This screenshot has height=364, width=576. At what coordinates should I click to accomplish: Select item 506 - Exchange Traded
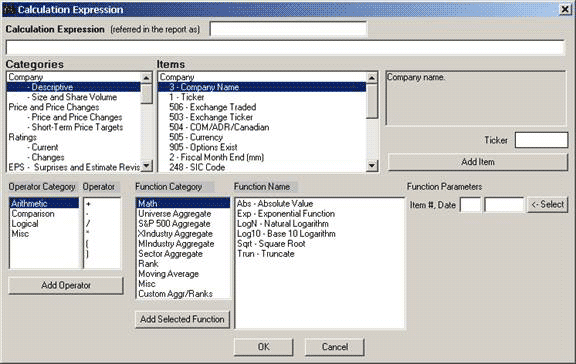pos(262,107)
